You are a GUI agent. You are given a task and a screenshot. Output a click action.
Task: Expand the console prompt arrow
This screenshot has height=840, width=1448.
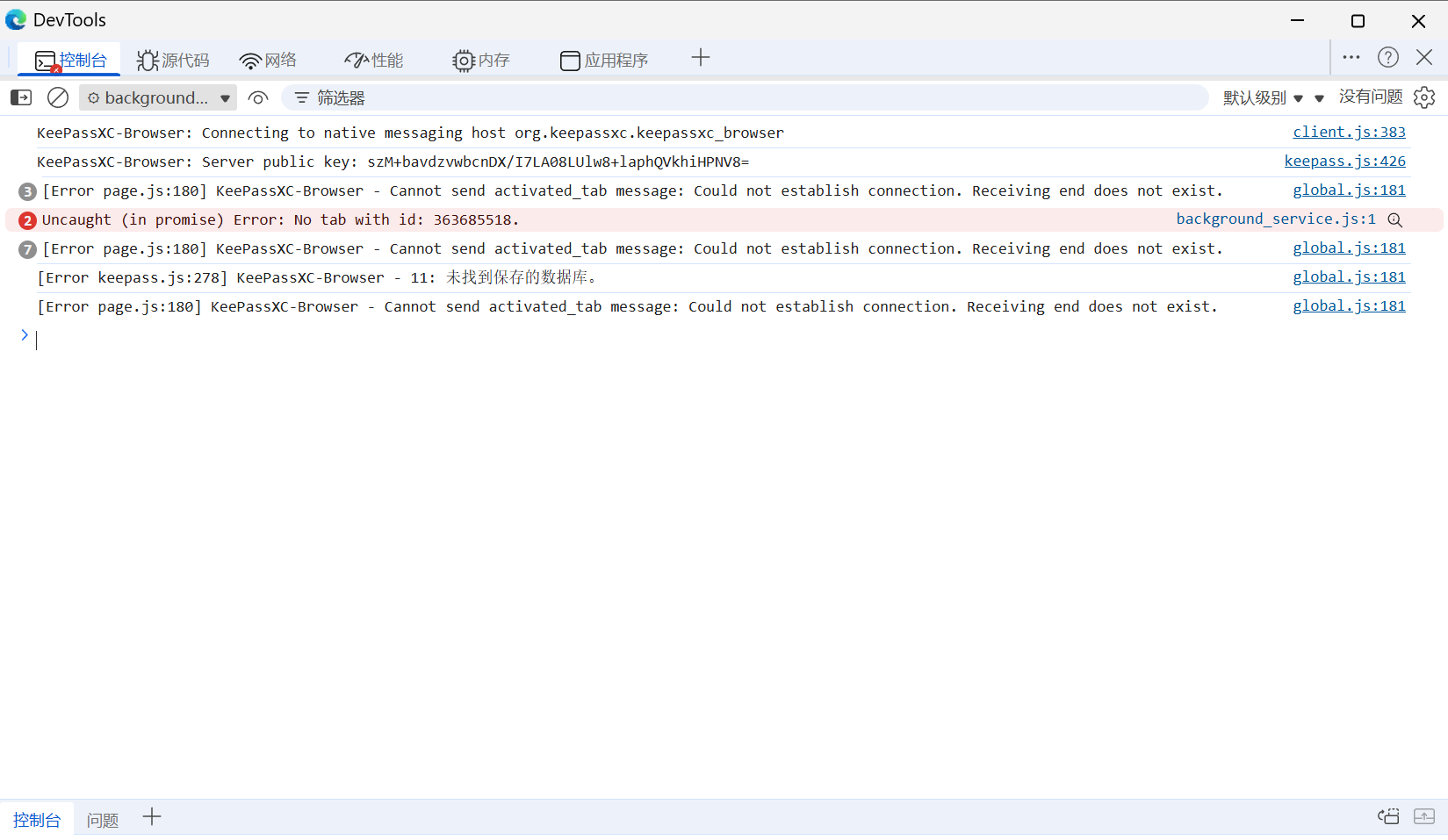24,334
